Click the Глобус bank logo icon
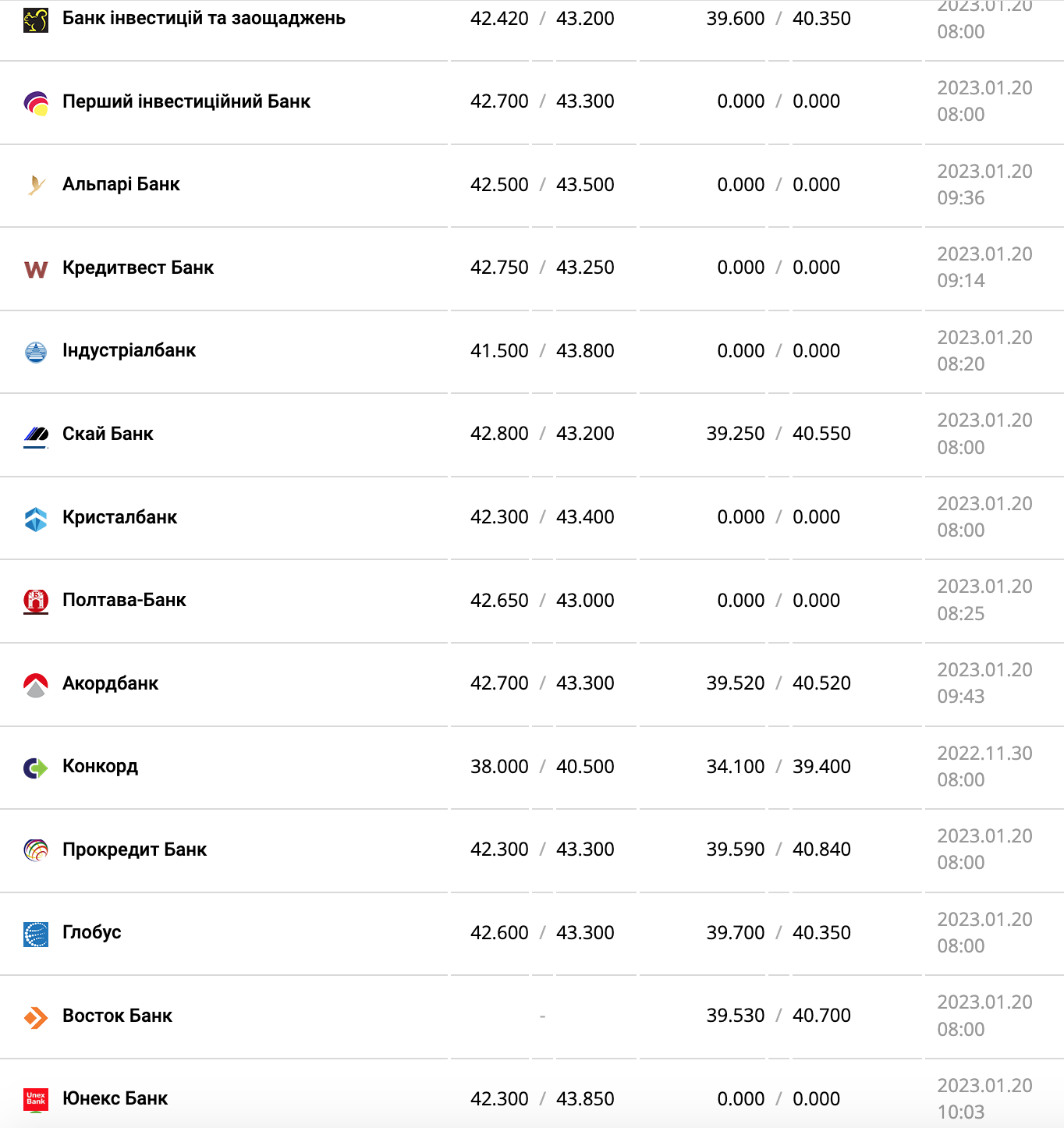The width and height of the screenshot is (1064, 1128). pos(36,934)
